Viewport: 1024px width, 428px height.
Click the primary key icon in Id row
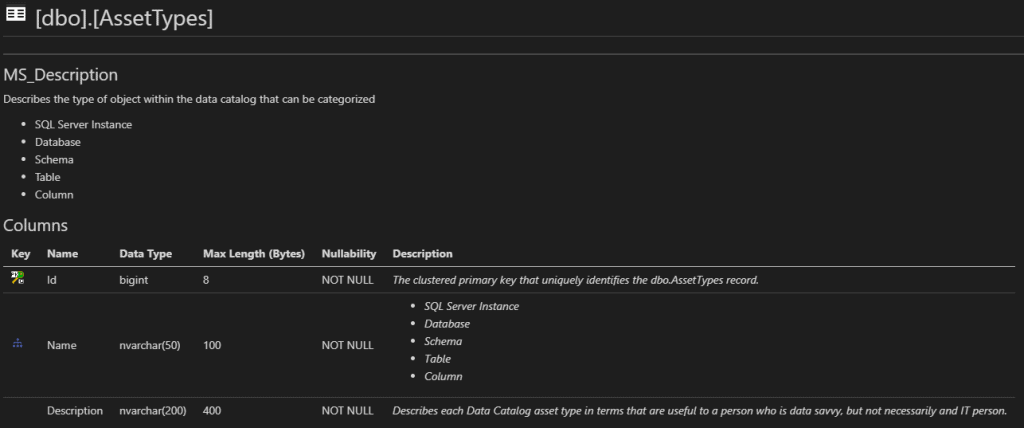[17, 279]
